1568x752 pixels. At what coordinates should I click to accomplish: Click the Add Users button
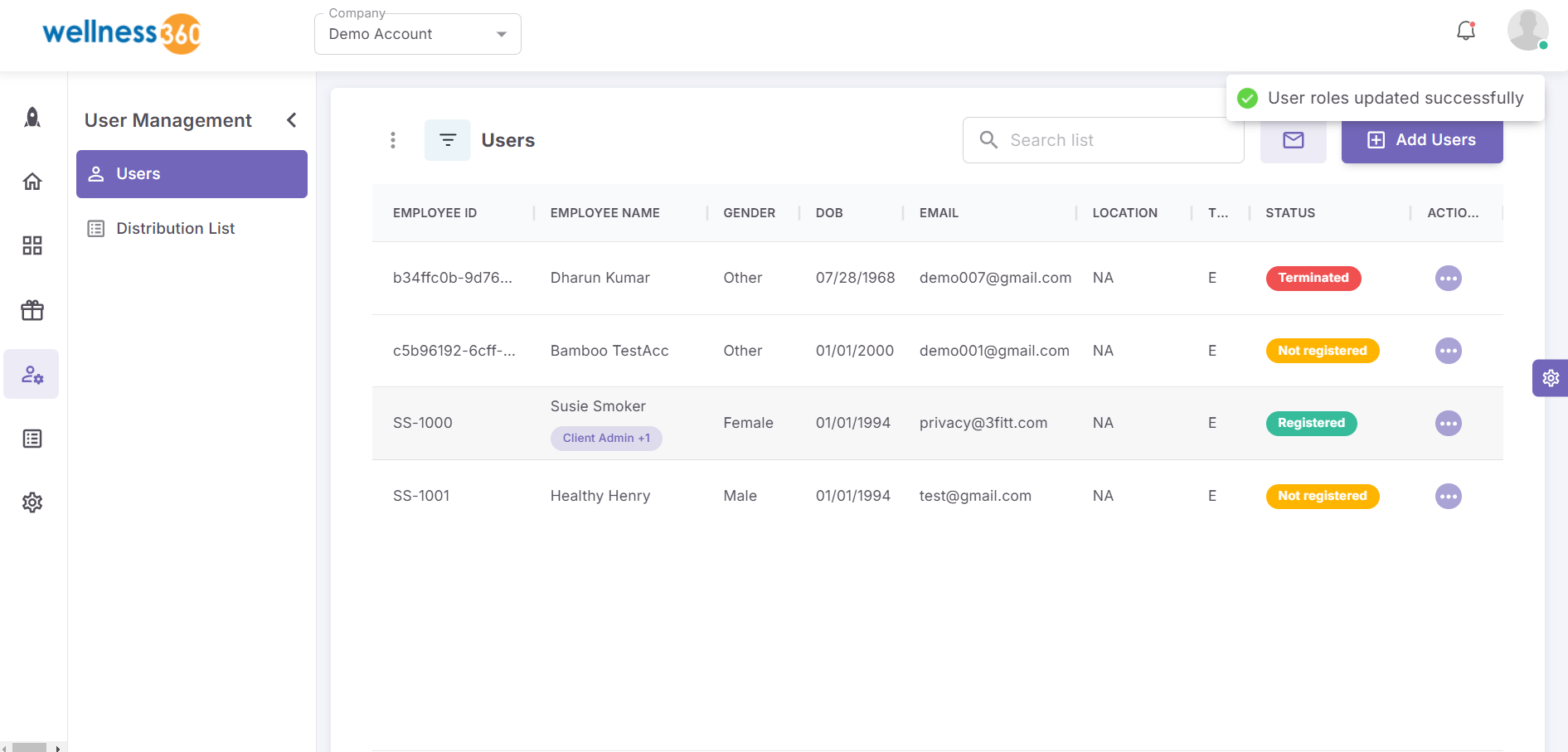point(1422,140)
